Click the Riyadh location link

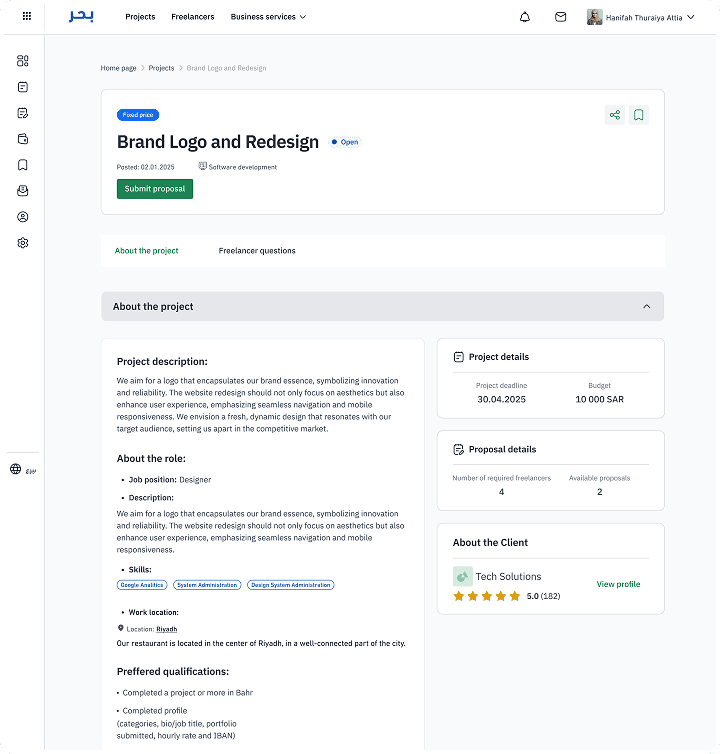167,629
